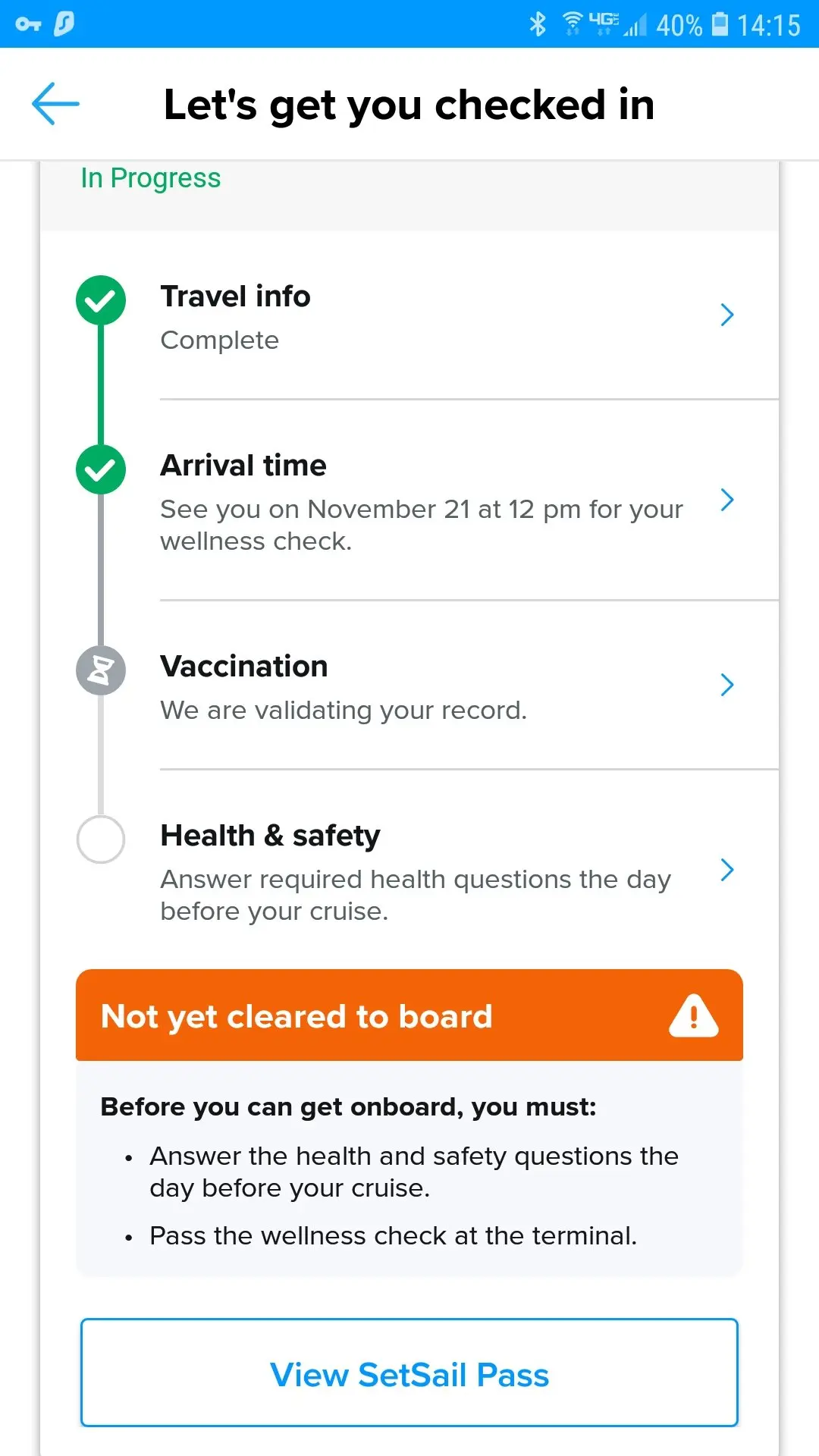Expand the Vaccination row chevron
The height and width of the screenshot is (1456, 819).
coord(726,685)
